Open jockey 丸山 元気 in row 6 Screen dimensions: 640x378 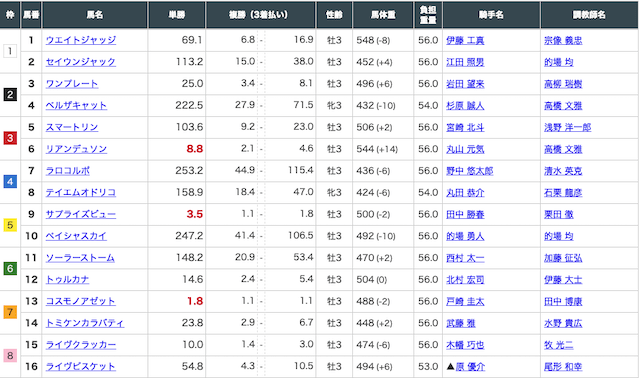465,149
